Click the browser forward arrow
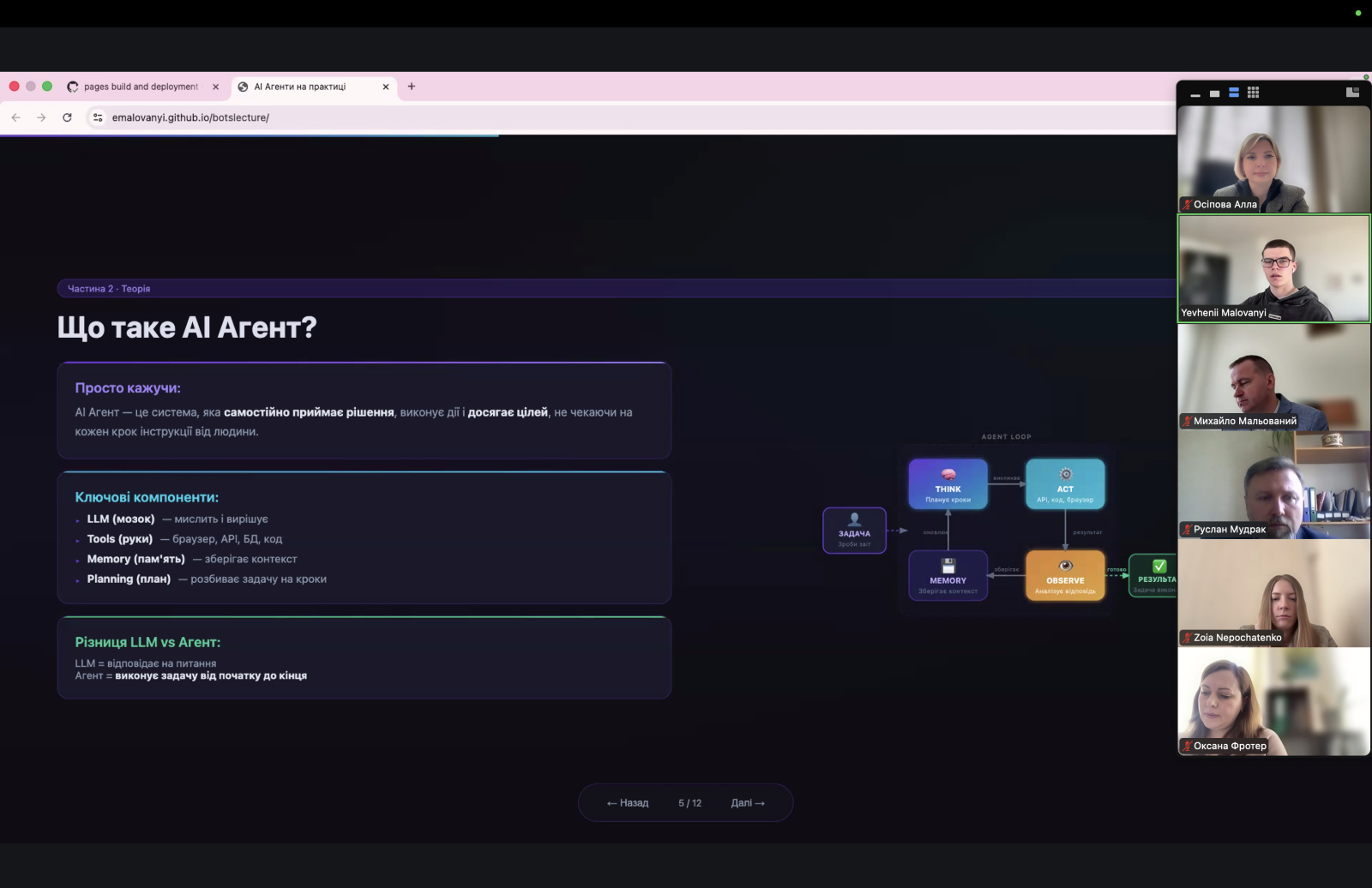 coord(41,117)
